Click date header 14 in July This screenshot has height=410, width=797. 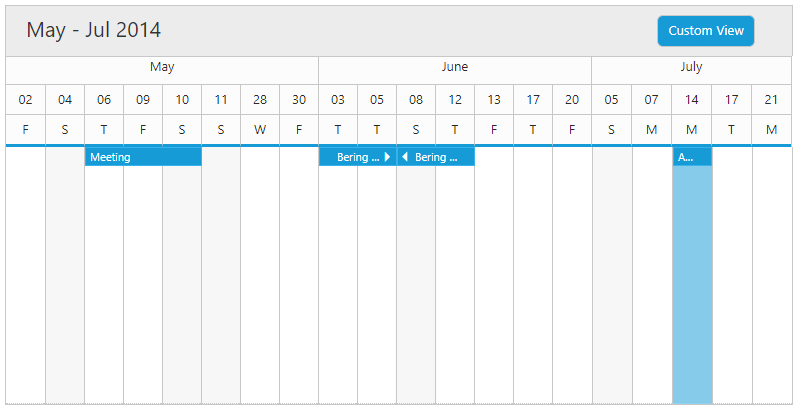[x=691, y=100]
